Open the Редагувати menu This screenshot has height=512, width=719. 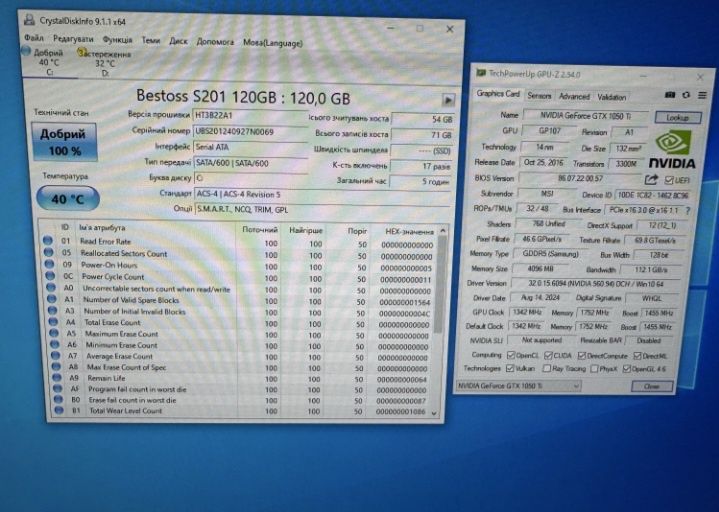[x=73, y=39]
